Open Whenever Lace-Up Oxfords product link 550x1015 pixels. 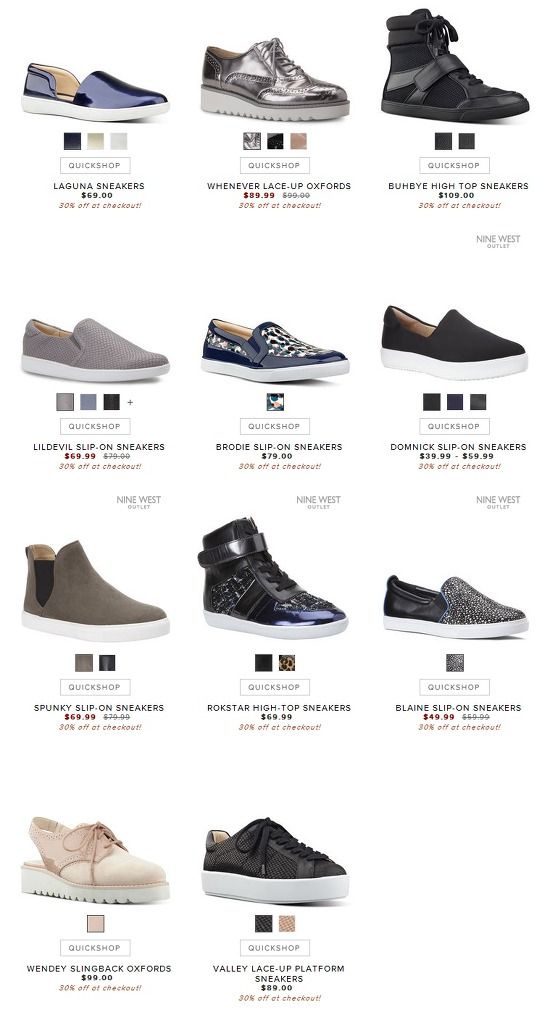[x=279, y=186]
